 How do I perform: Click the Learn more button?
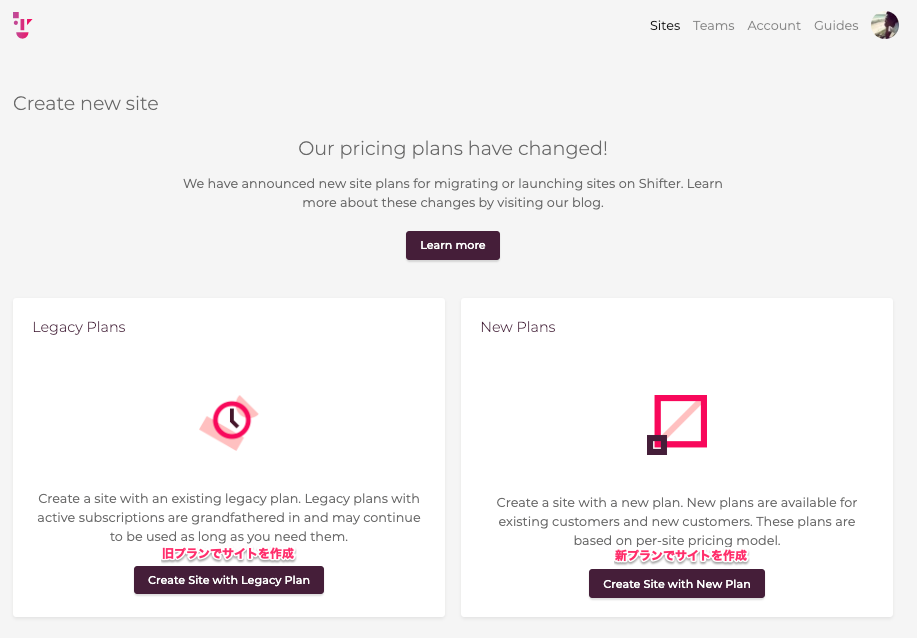(453, 245)
